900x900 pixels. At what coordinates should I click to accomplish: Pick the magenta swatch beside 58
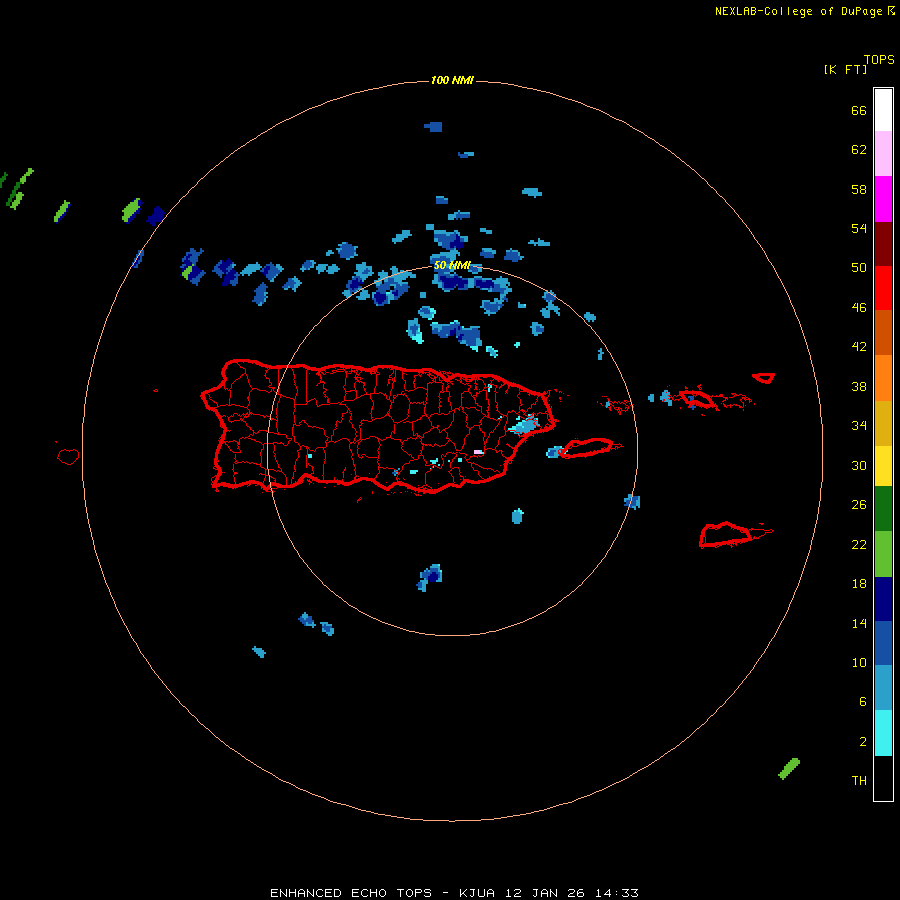pyautogui.click(x=883, y=199)
